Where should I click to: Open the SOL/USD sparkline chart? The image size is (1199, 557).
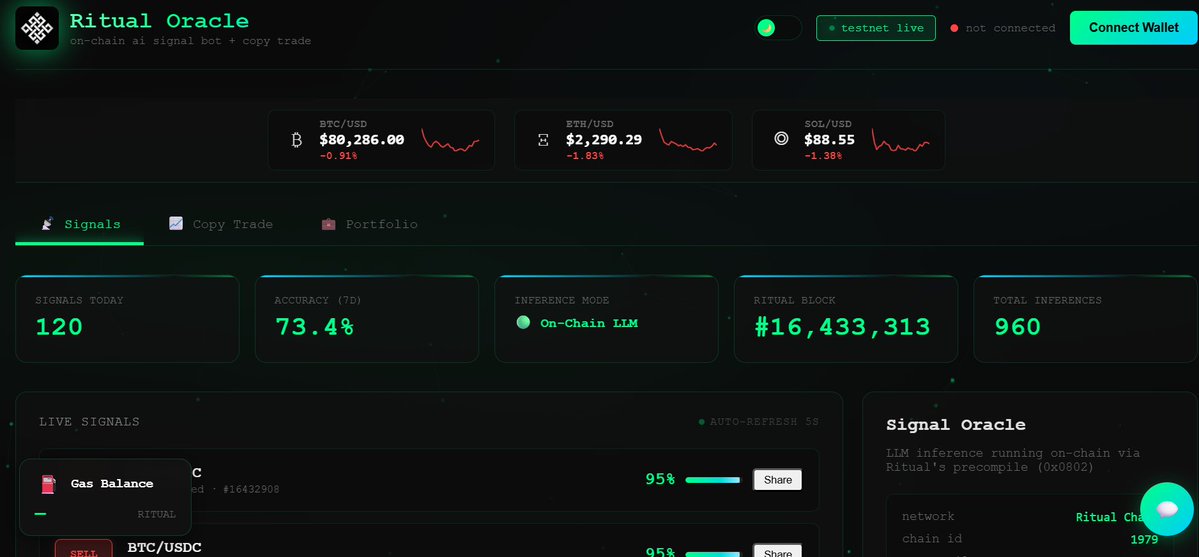pyautogui.click(x=901, y=140)
